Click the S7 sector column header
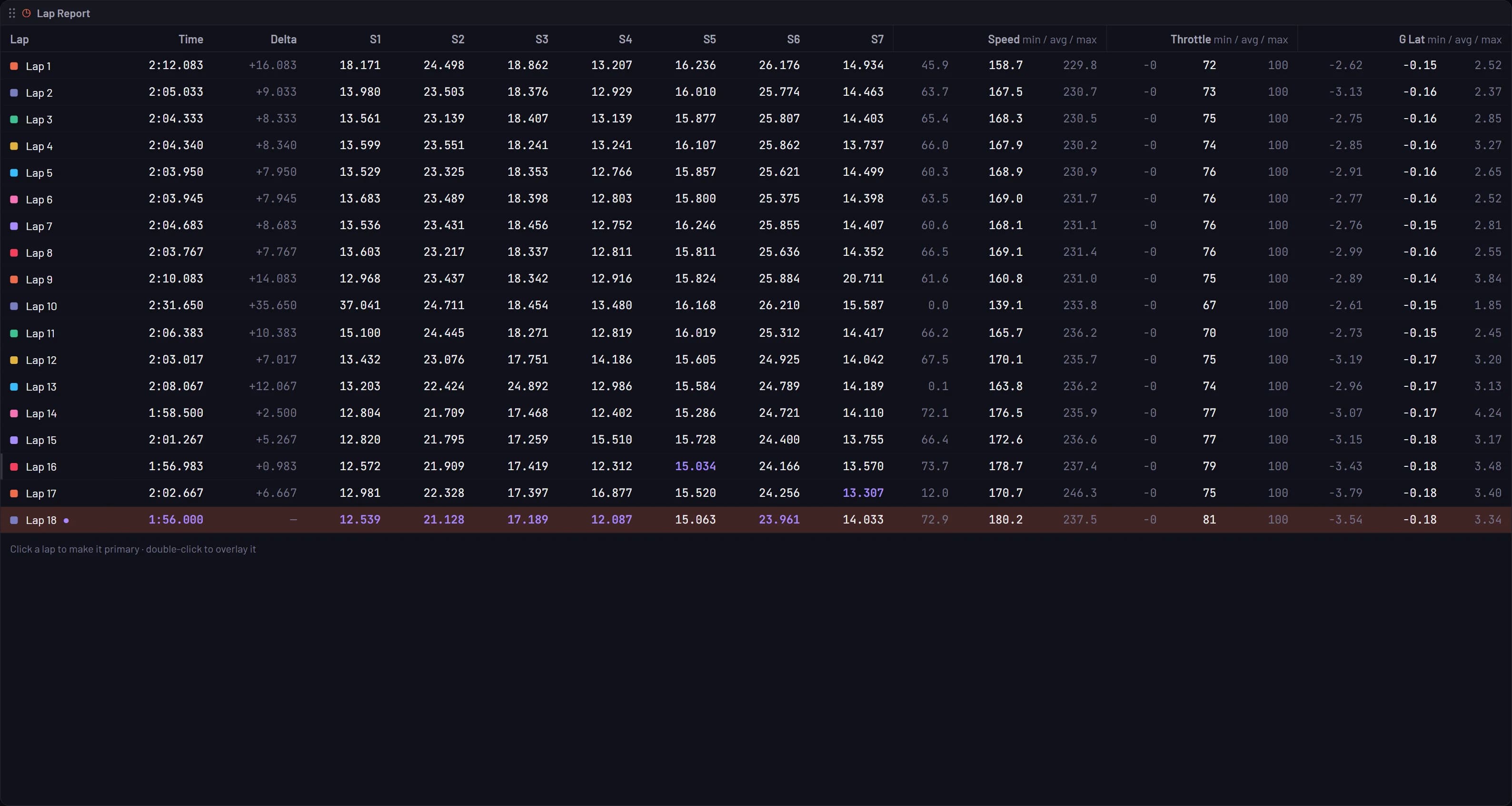 (x=877, y=40)
